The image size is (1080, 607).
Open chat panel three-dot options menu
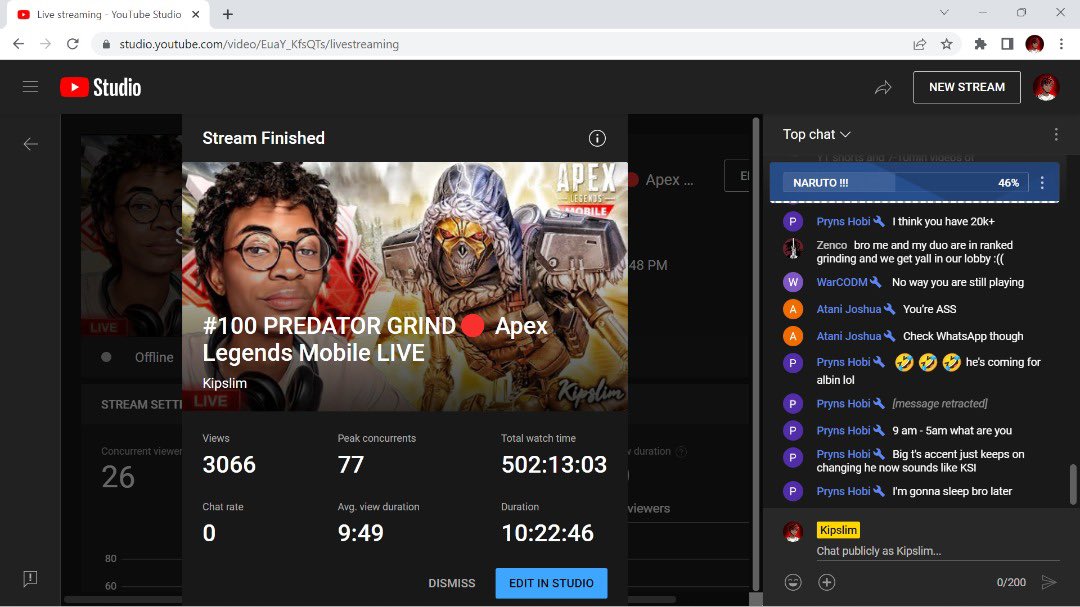click(1056, 134)
